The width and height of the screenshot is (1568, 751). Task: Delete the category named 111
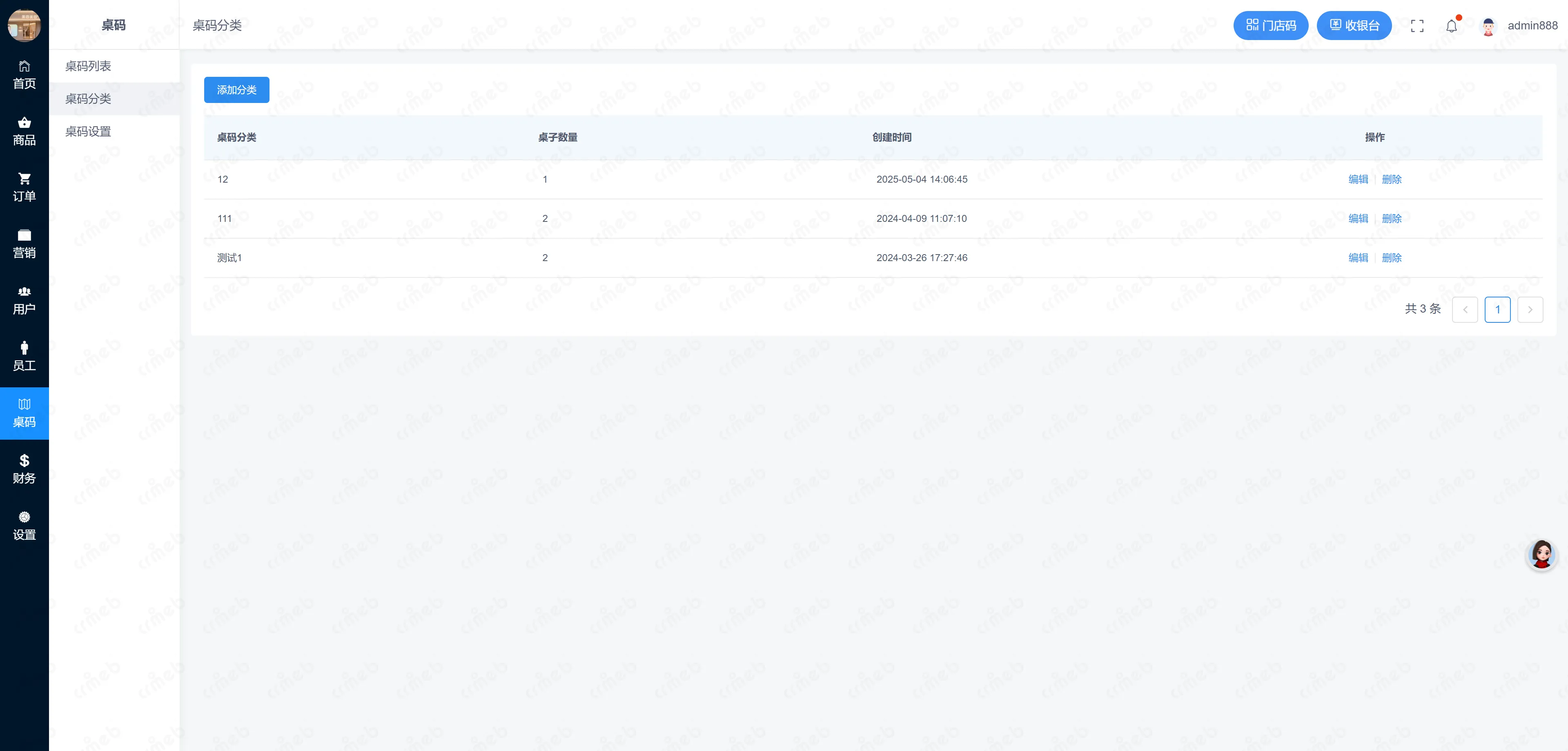click(1392, 219)
